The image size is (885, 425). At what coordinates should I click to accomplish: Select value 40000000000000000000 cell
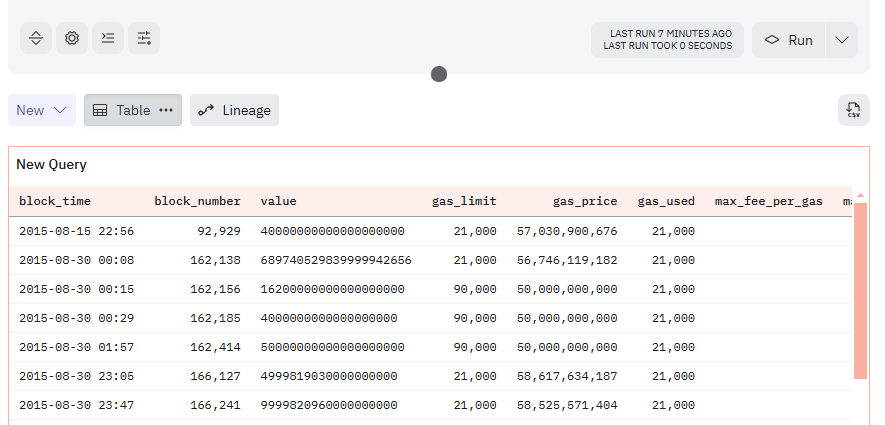(x=332, y=231)
